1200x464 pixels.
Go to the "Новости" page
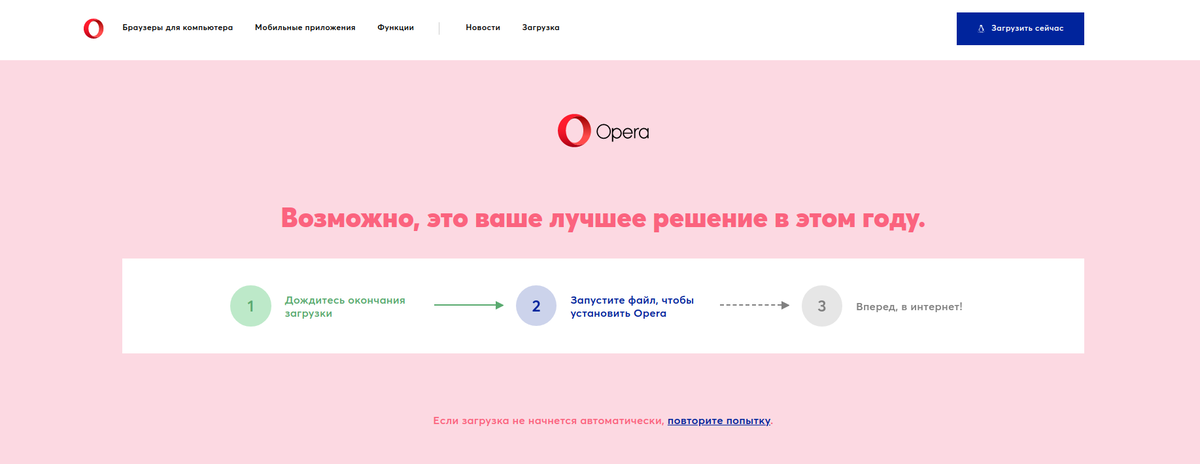point(483,28)
